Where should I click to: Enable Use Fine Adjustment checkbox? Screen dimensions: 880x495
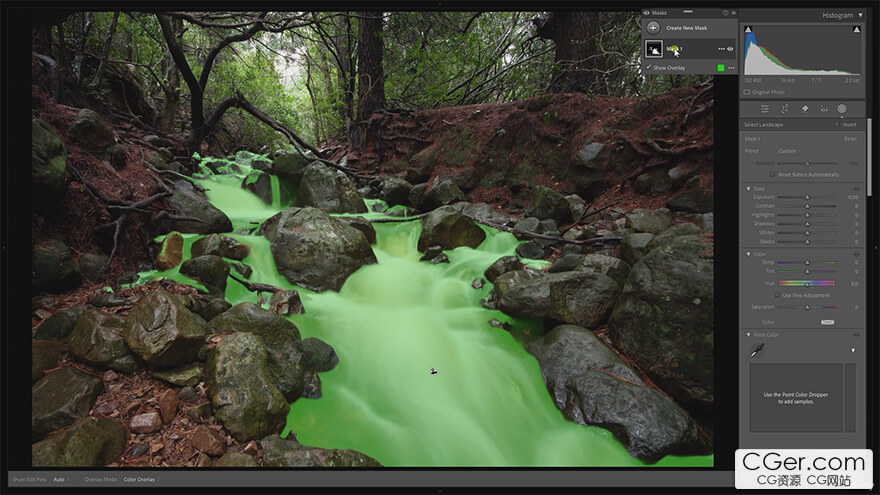click(777, 295)
